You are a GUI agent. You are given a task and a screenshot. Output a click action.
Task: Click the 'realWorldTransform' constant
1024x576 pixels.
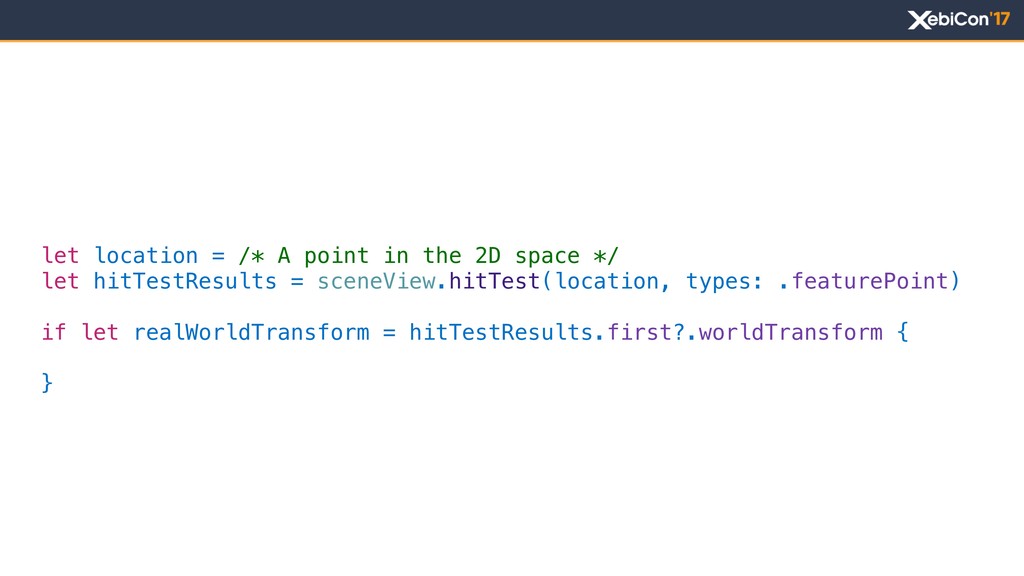pos(251,332)
